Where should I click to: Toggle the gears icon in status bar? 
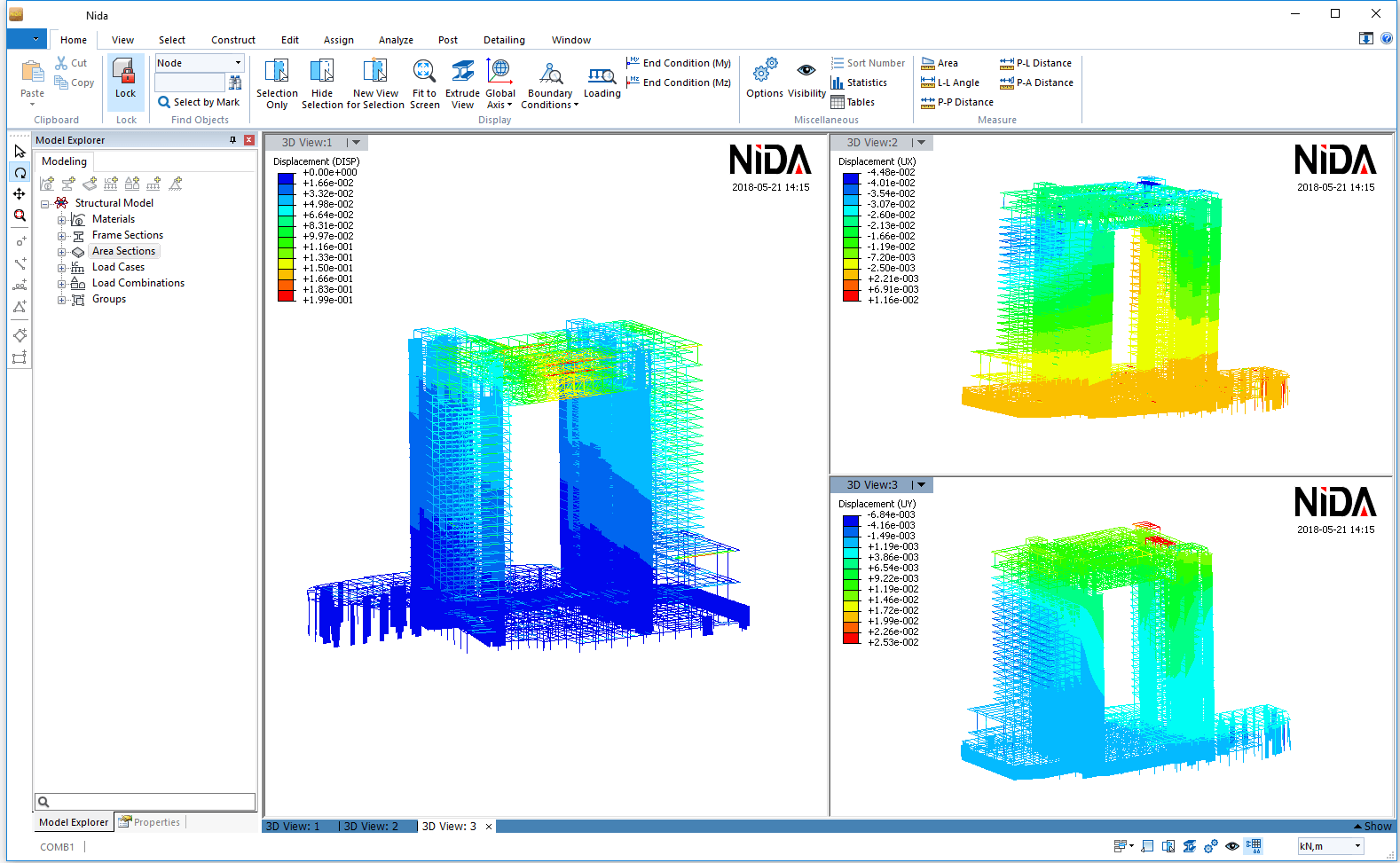coord(1211,846)
